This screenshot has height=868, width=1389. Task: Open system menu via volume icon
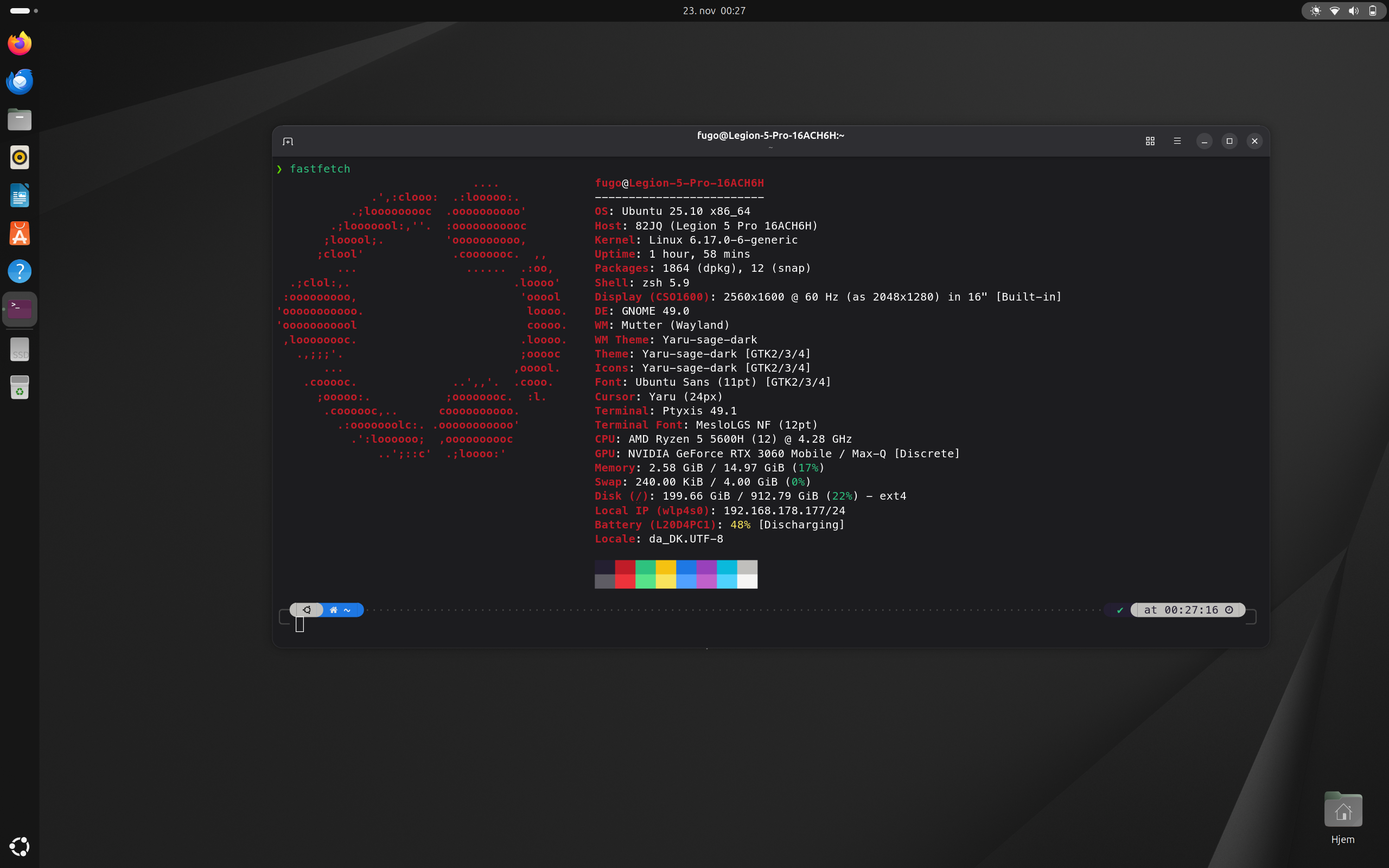[1353, 11]
